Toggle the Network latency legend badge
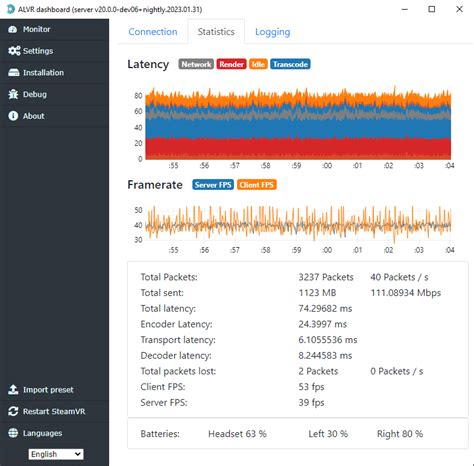Screen dimensions: 474x466 196,64
